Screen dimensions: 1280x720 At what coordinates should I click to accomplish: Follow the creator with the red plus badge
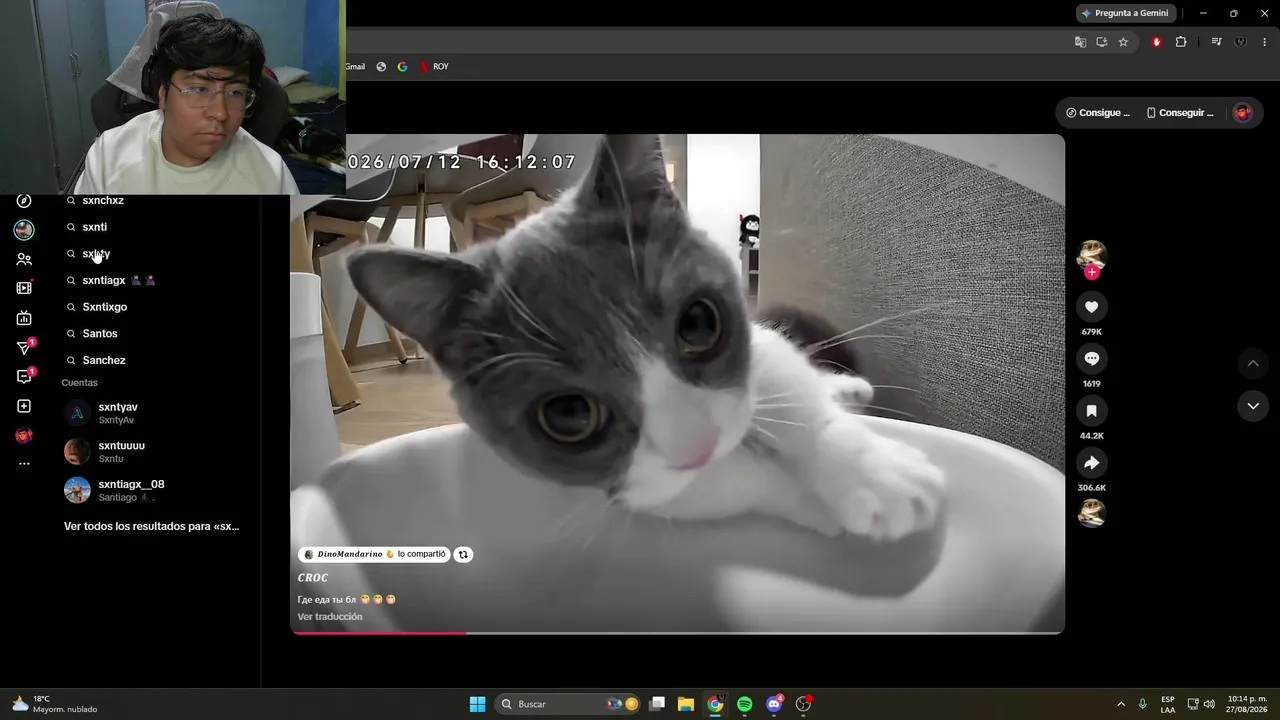point(1091,272)
